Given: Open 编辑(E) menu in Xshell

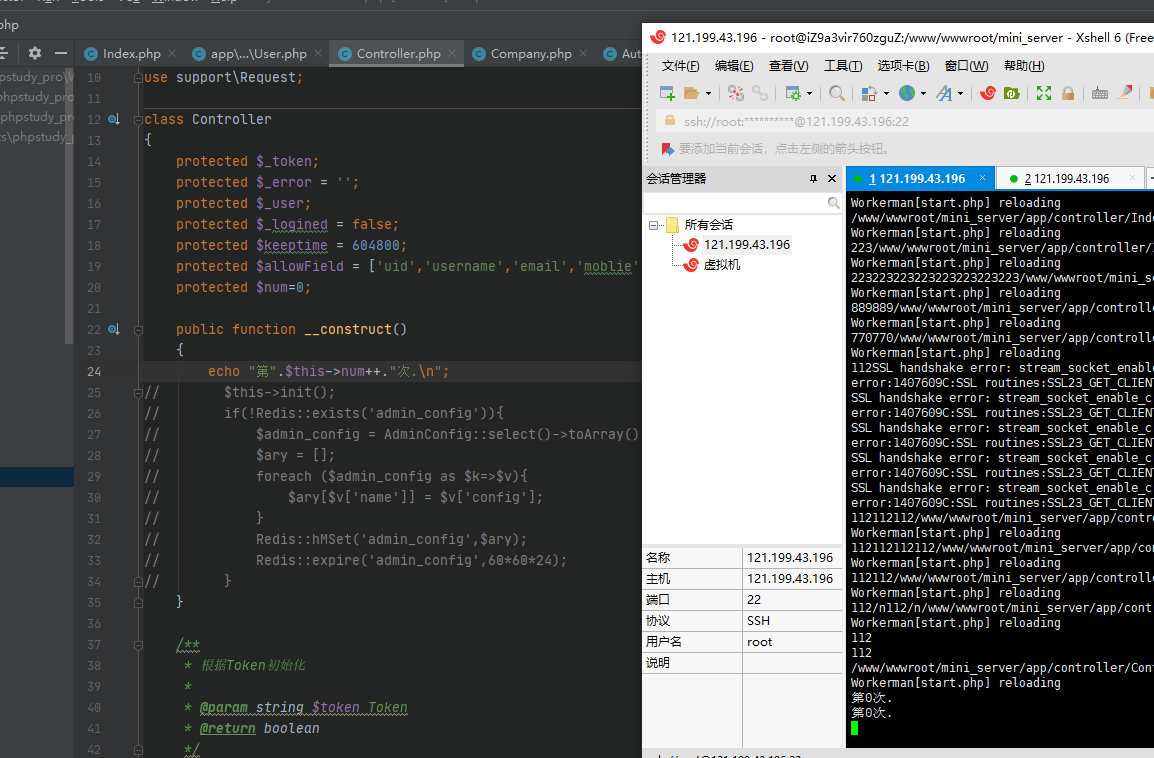Looking at the screenshot, I should [x=734, y=66].
